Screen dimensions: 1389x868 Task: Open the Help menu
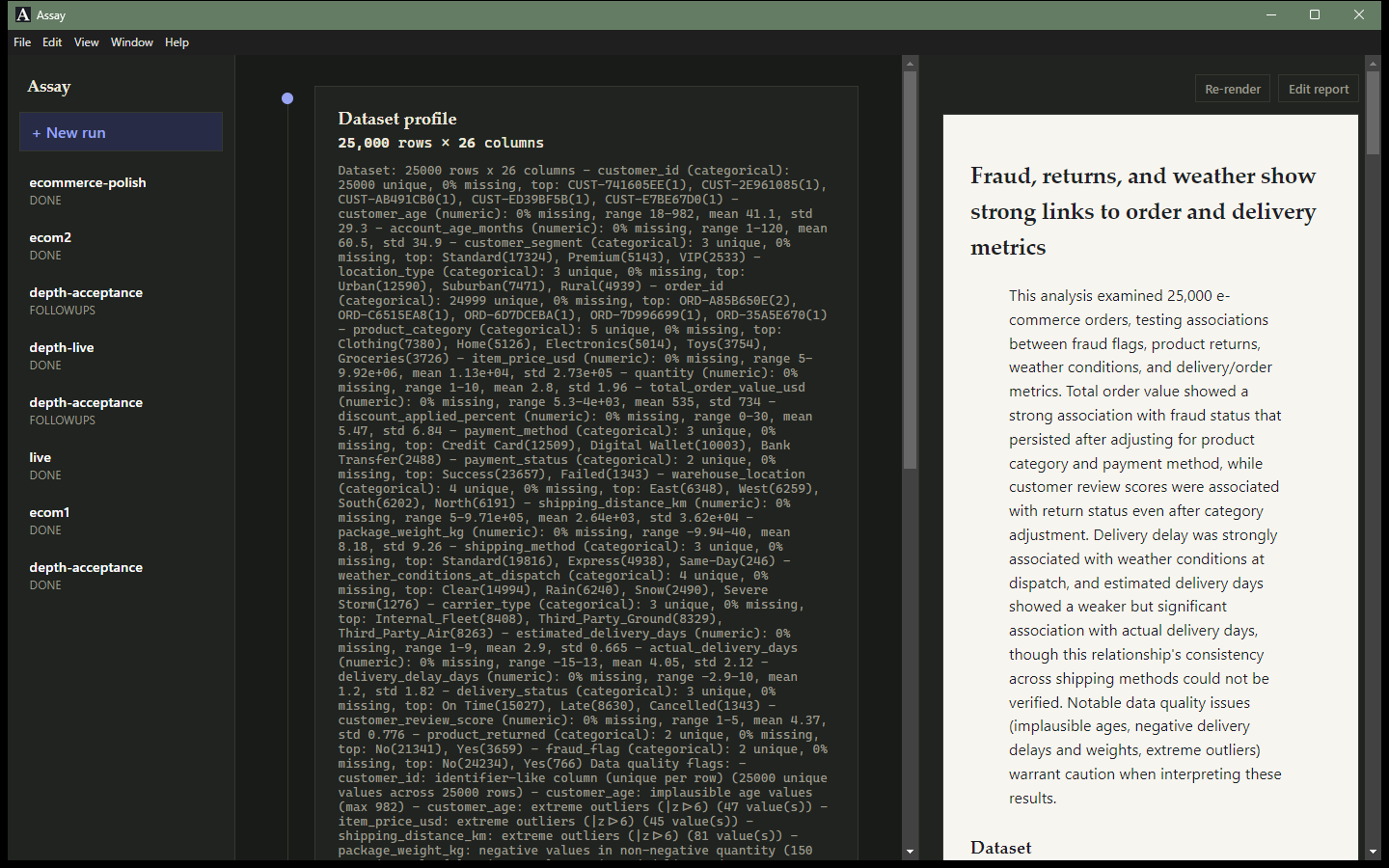[x=177, y=42]
